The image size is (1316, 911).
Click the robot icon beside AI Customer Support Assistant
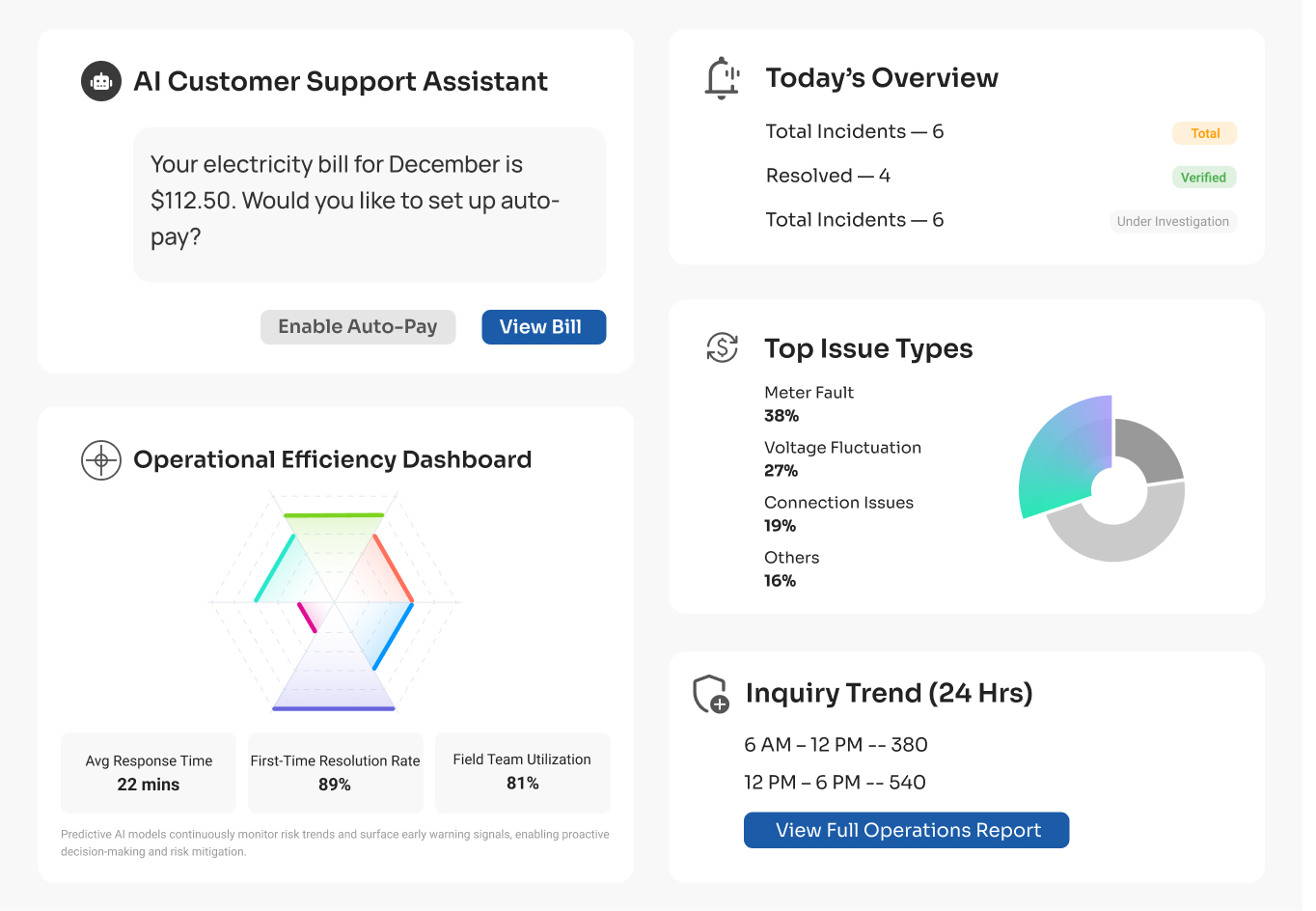(x=101, y=82)
